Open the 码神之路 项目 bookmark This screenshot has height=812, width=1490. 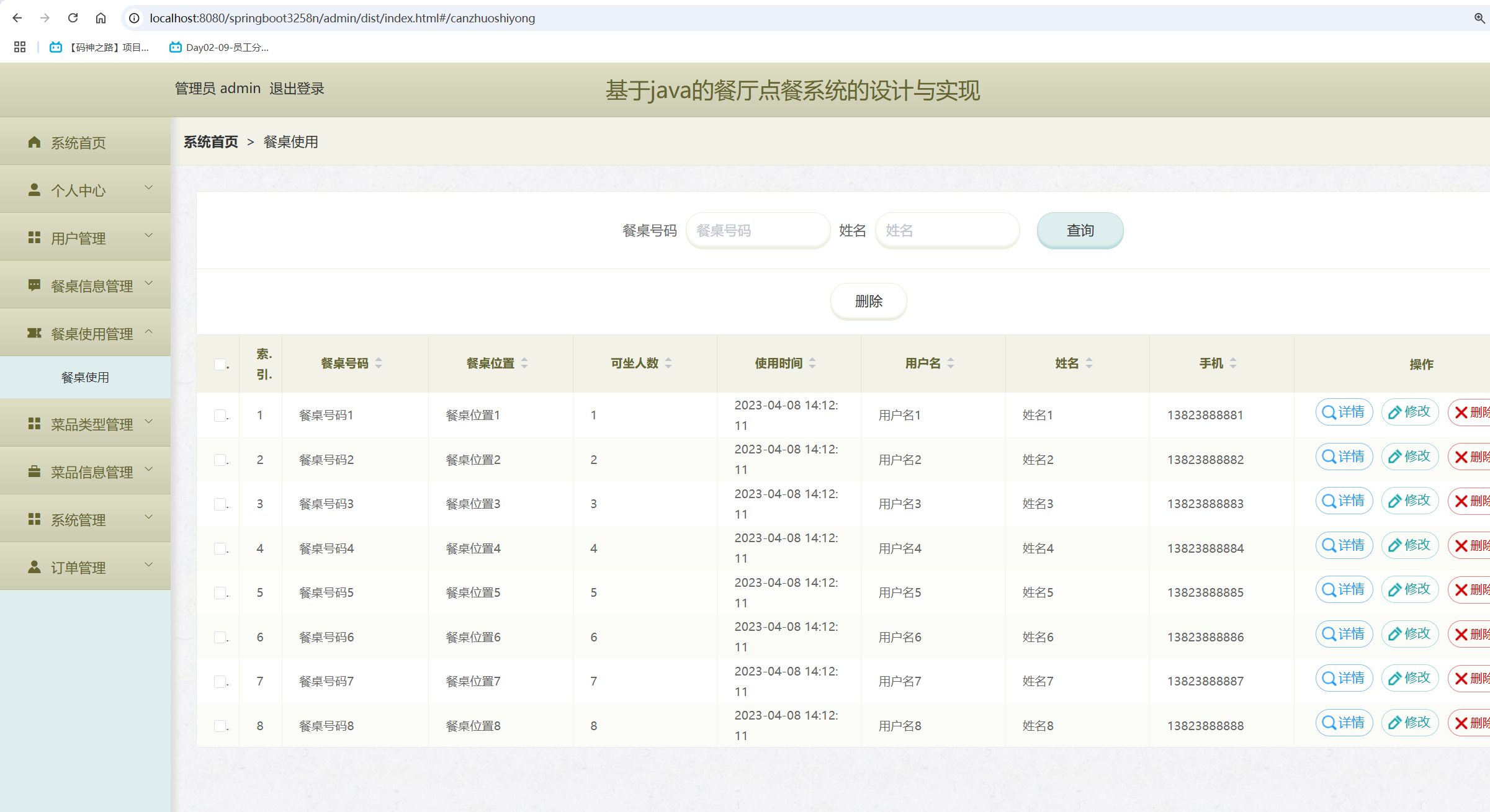click(100, 47)
